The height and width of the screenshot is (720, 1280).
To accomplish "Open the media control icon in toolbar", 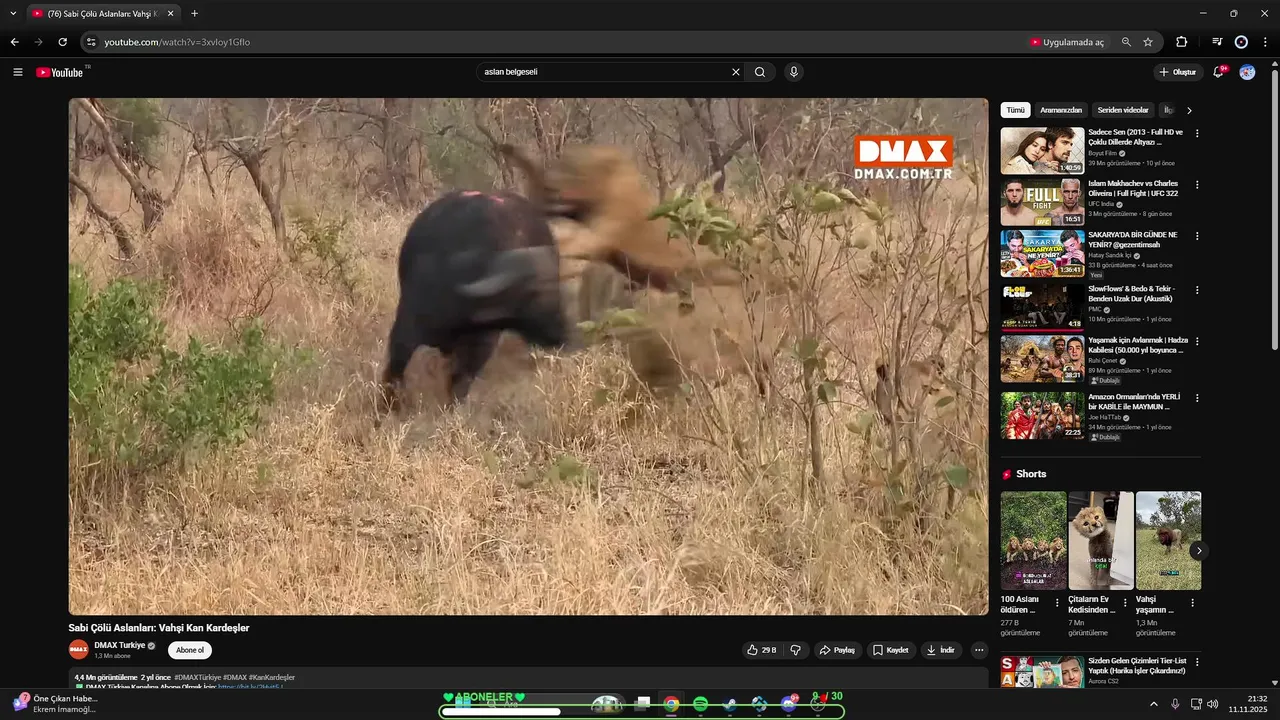I will pos(1217,42).
